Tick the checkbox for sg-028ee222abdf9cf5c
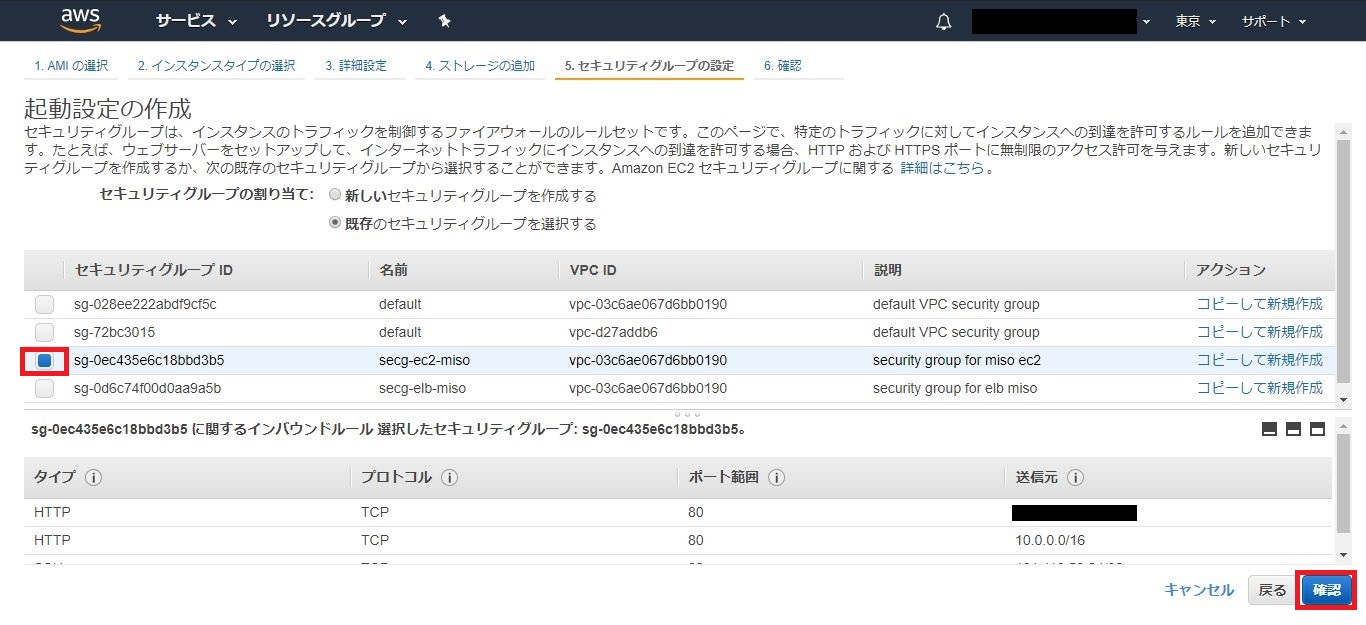 [45, 304]
